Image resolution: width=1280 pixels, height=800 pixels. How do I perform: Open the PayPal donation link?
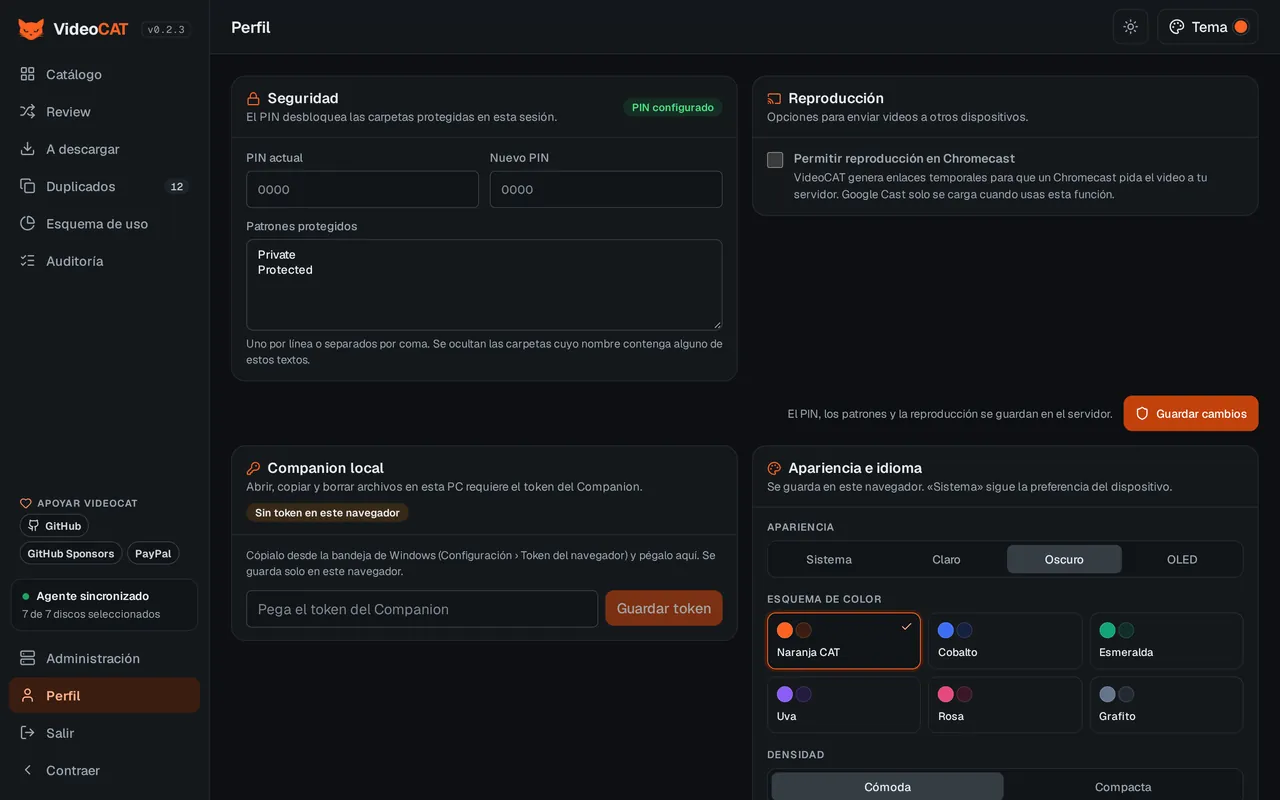pyautogui.click(x=153, y=553)
